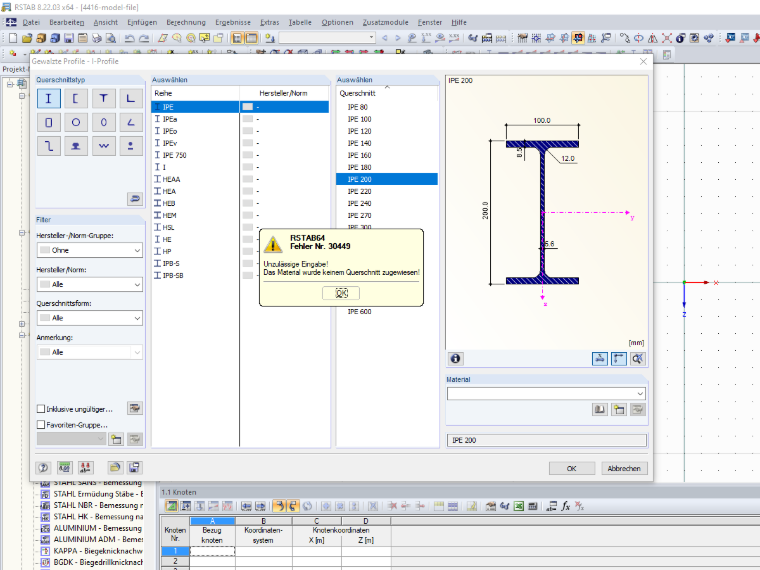Toggle the 'Inklusive ungültiger' checkbox
This screenshot has height=570, width=760.
coord(41,409)
